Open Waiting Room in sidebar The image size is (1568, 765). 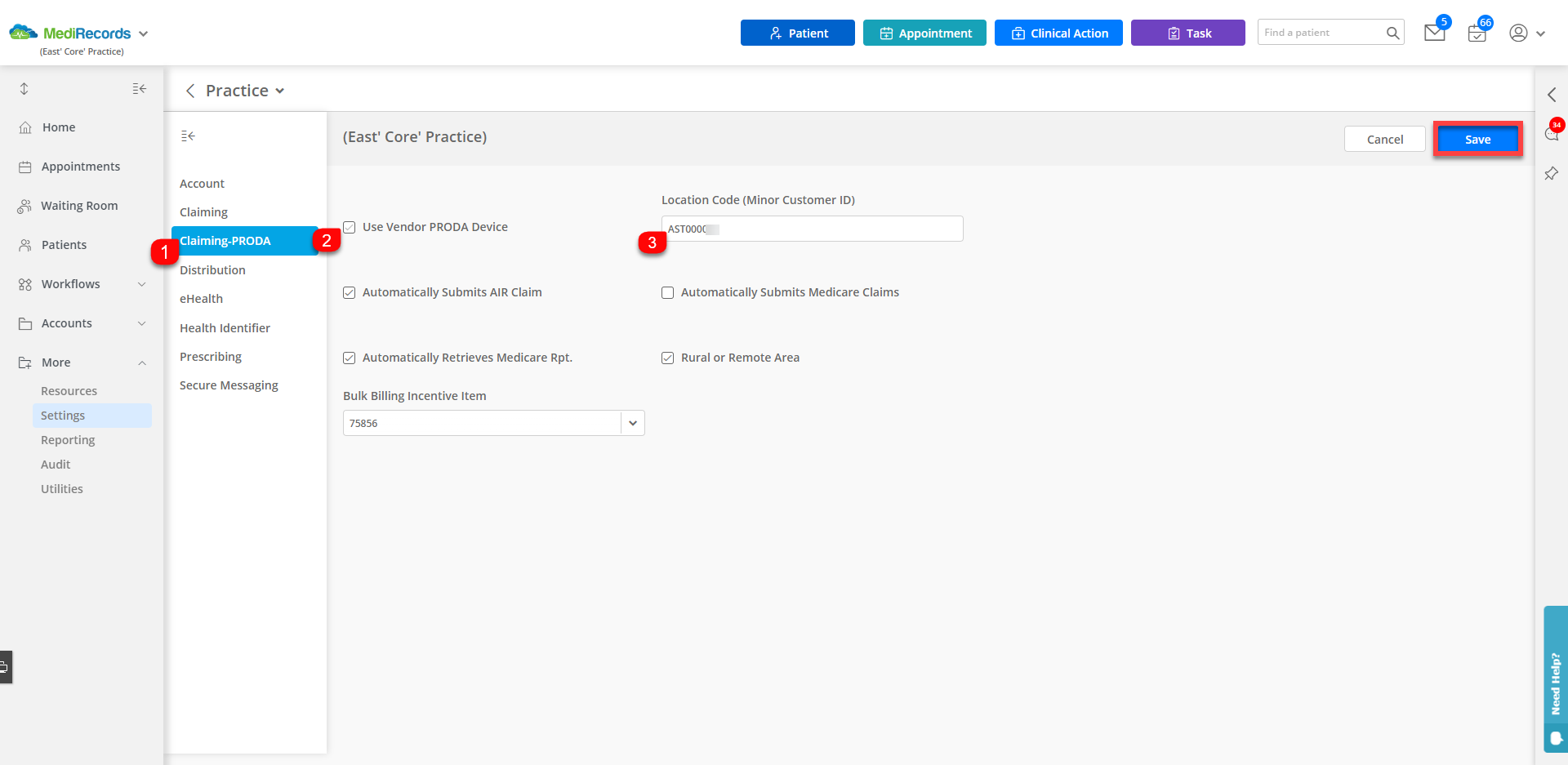79,206
